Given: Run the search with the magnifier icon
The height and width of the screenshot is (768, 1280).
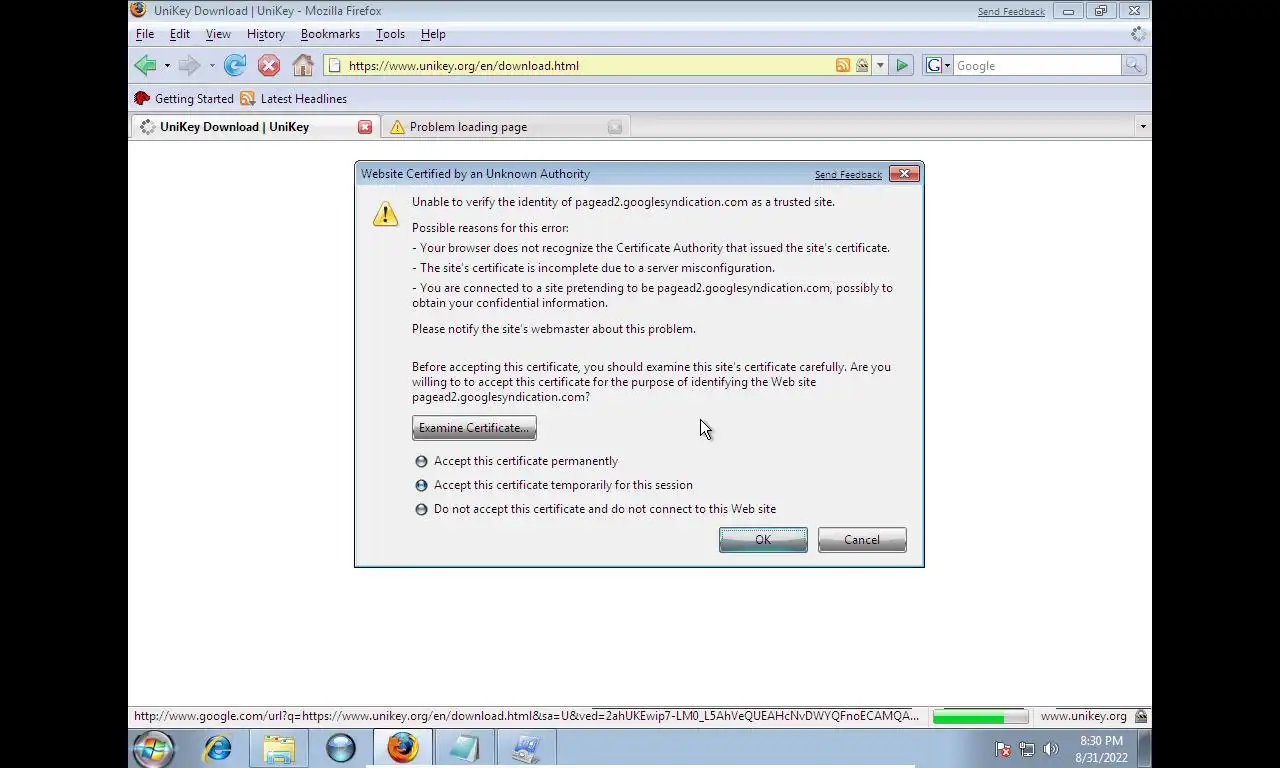Looking at the screenshot, I should click(x=1133, y=66).
